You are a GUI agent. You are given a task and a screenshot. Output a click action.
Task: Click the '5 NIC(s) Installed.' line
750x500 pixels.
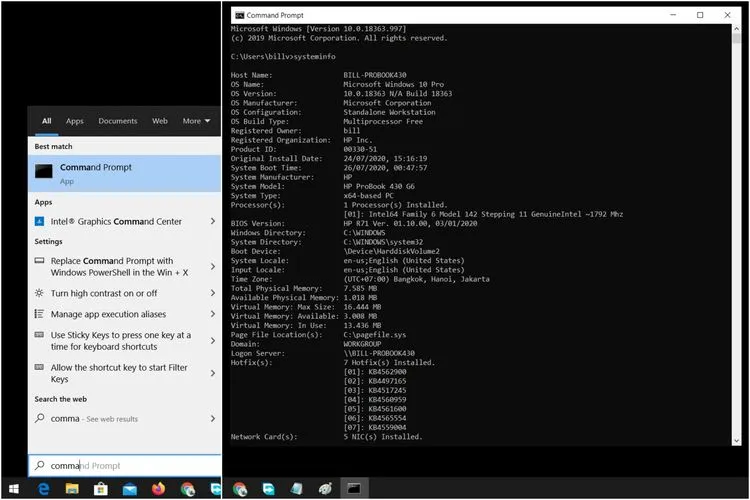coord(383,437)
